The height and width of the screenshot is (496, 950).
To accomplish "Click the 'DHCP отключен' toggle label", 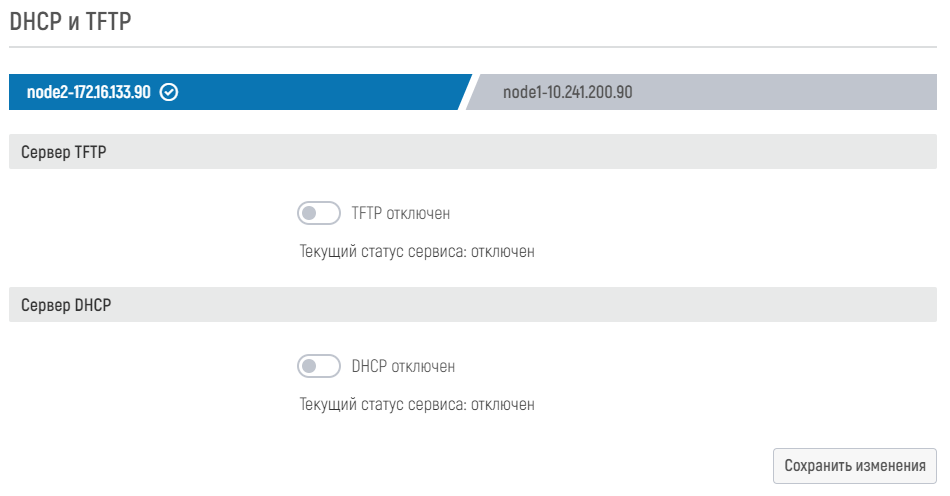I will 403,366.
